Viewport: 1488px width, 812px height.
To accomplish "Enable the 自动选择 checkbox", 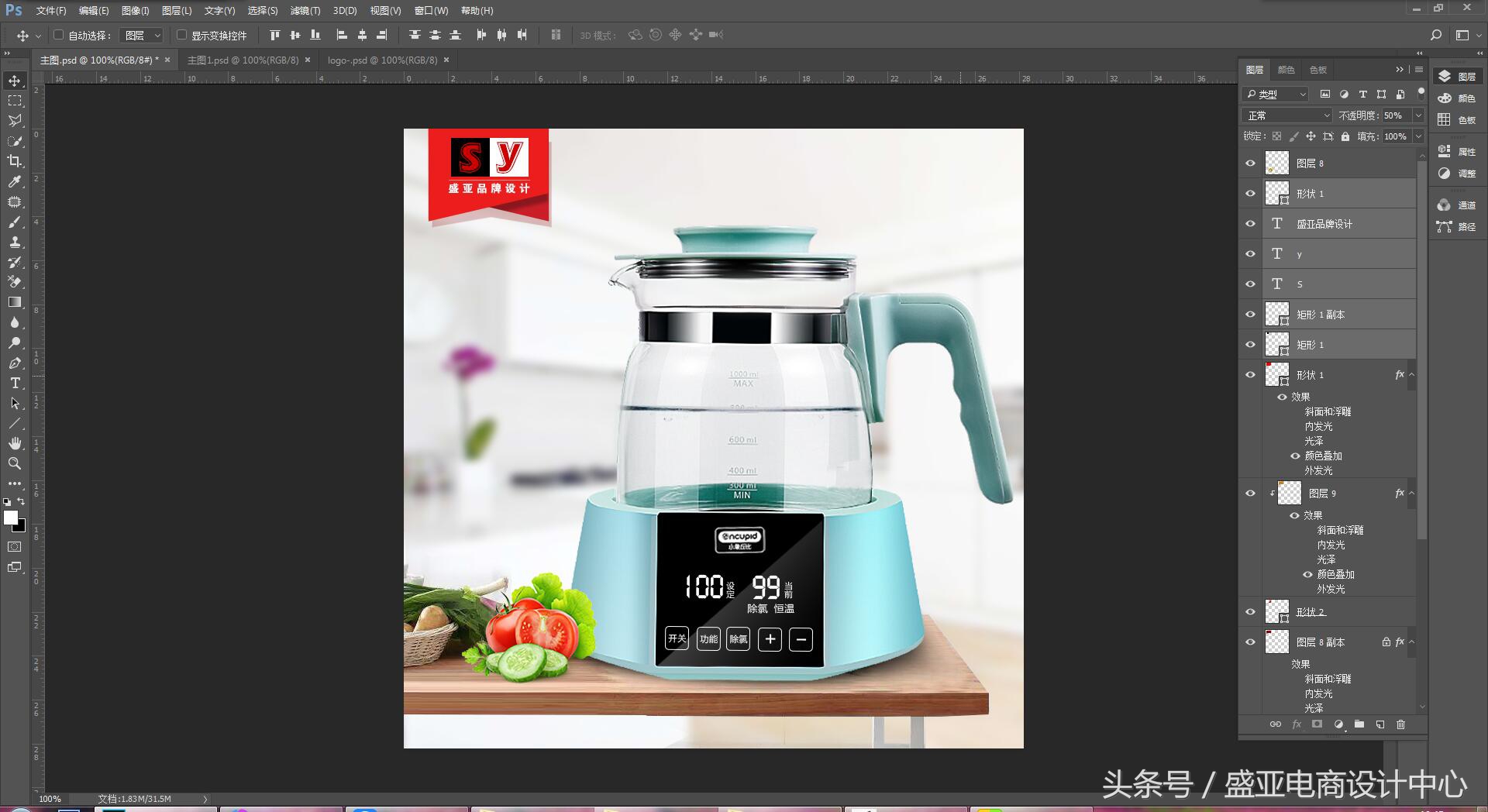I will coord(60,35).
